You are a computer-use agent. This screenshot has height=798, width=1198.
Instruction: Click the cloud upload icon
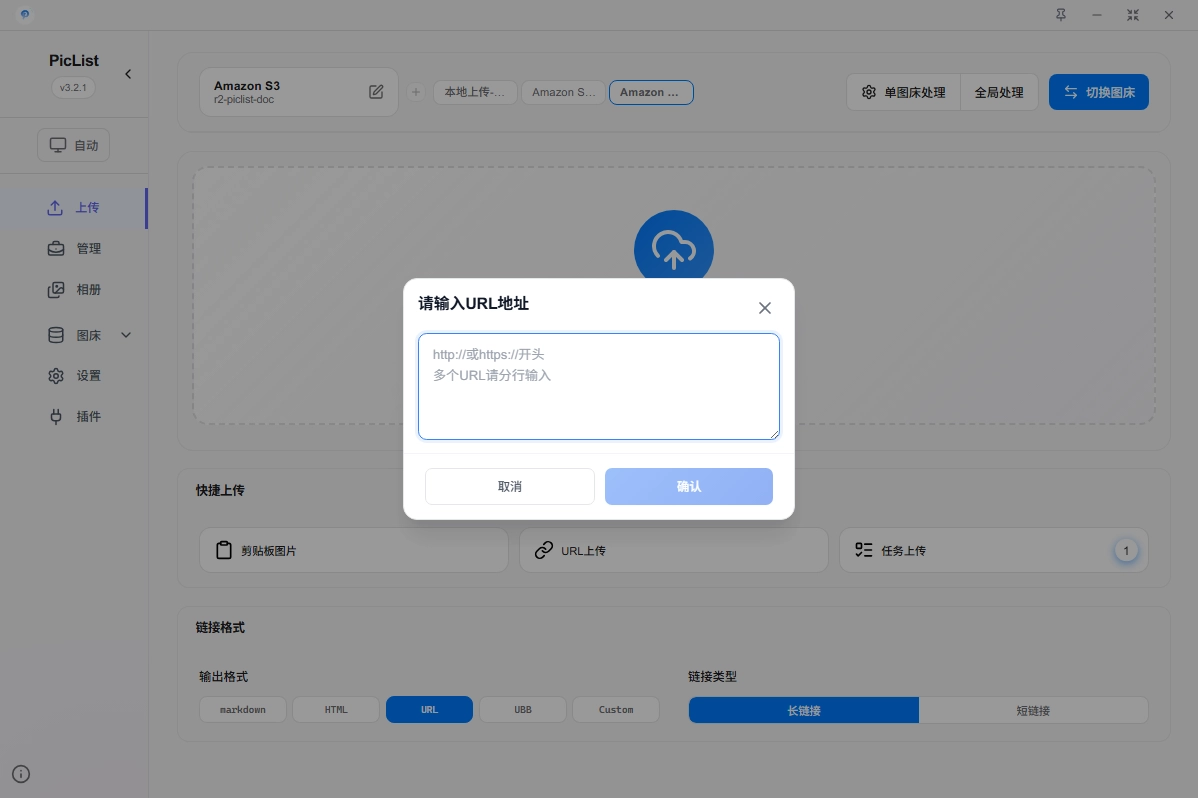click(673, 249)
